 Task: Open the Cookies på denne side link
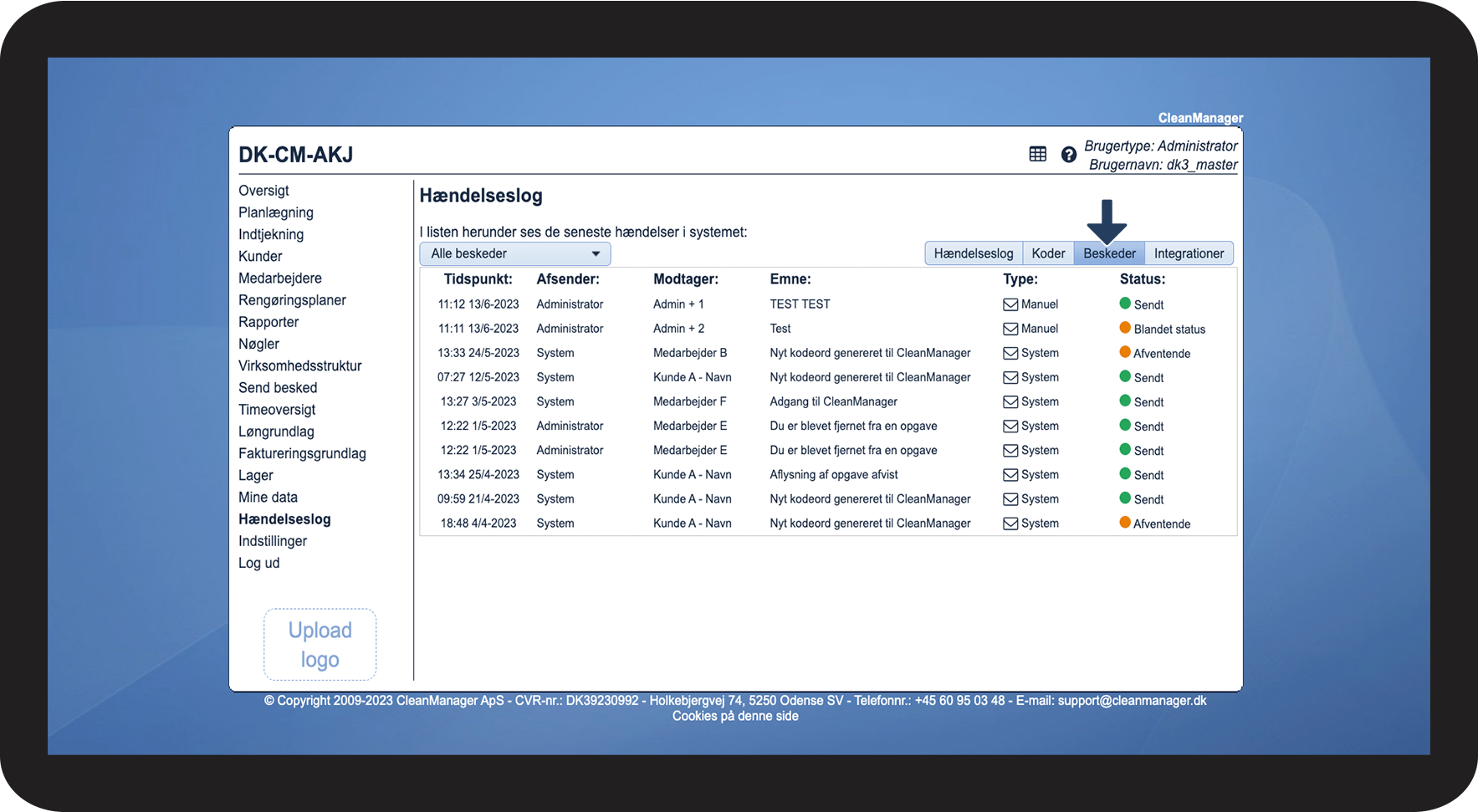click(735, 716)
